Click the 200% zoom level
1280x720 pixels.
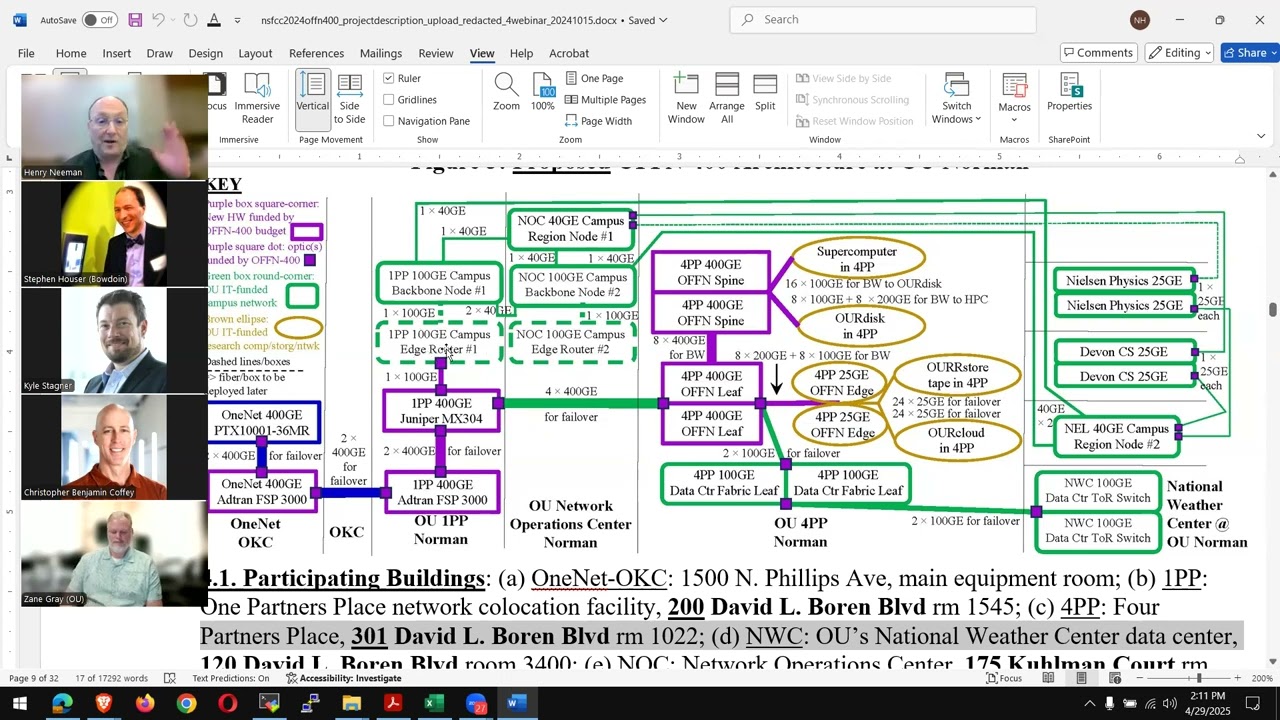click(x=1261, y=678)
